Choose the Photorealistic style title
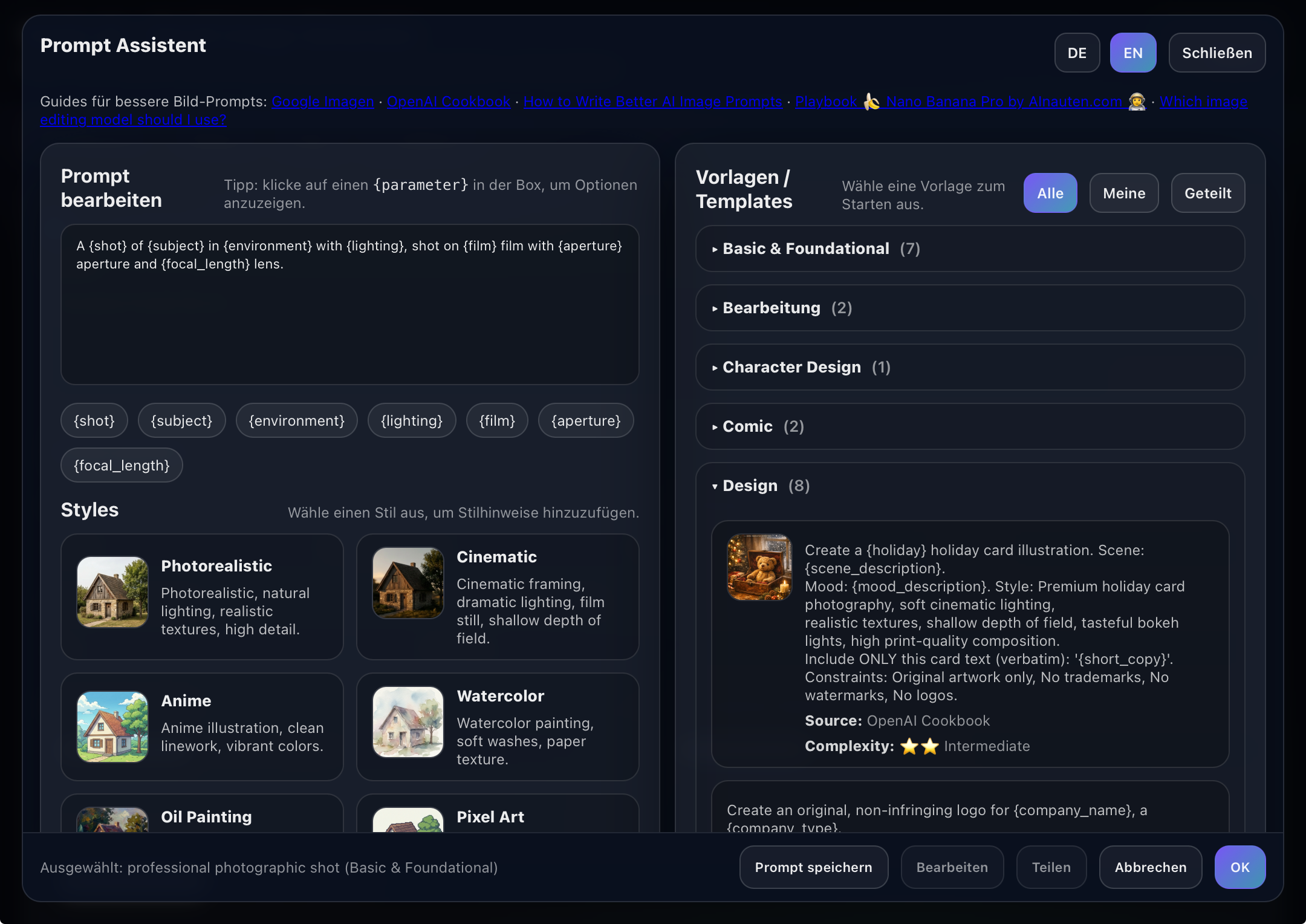1306x924 pixels. click(x=216, y=566)
